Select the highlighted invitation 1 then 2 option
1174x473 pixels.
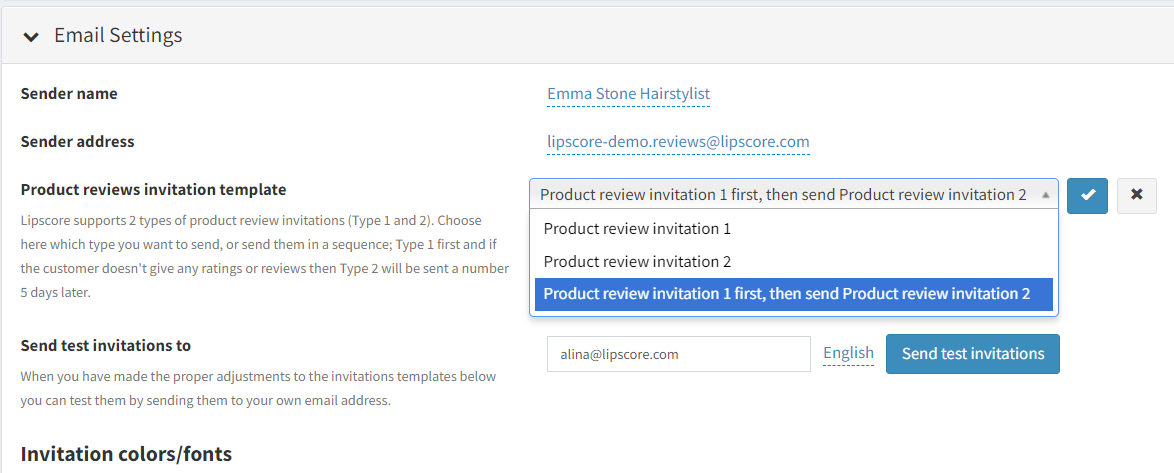(786, 294)
